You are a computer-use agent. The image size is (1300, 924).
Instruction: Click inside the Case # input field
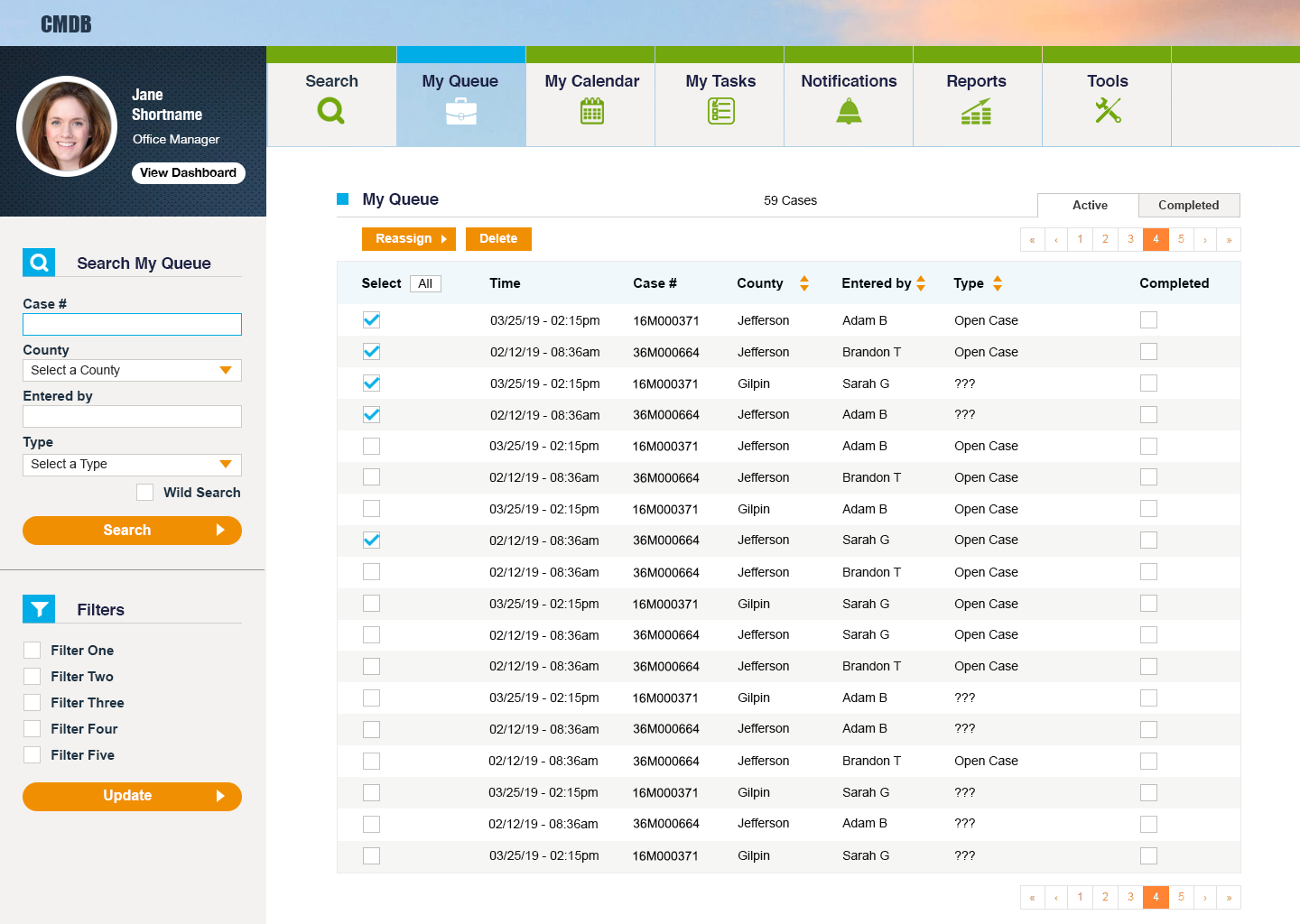coord(132,324)
